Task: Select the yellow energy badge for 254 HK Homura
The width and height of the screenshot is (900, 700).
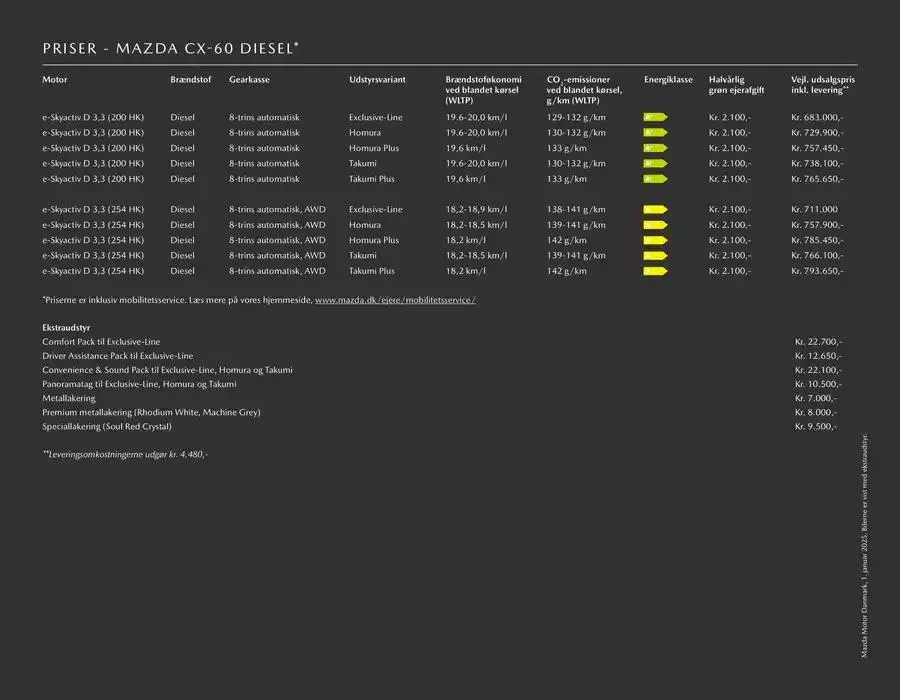Action: click(x=655, y=225)
